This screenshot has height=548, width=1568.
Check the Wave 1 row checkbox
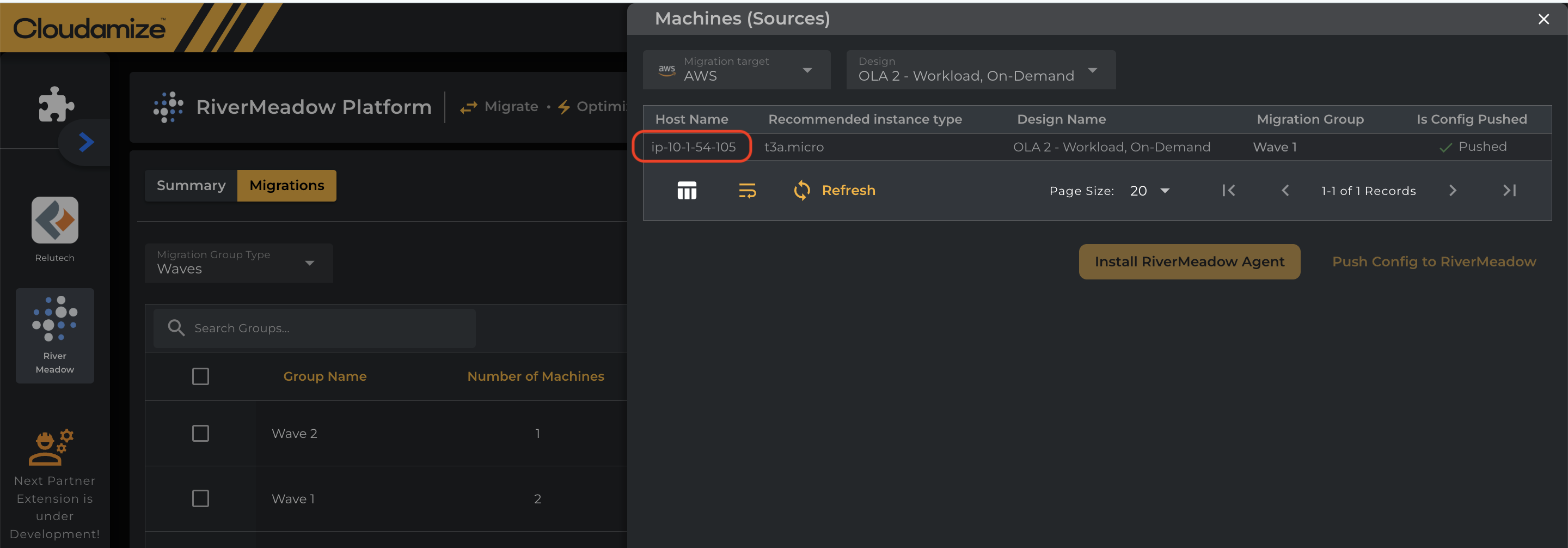(200, 498)
